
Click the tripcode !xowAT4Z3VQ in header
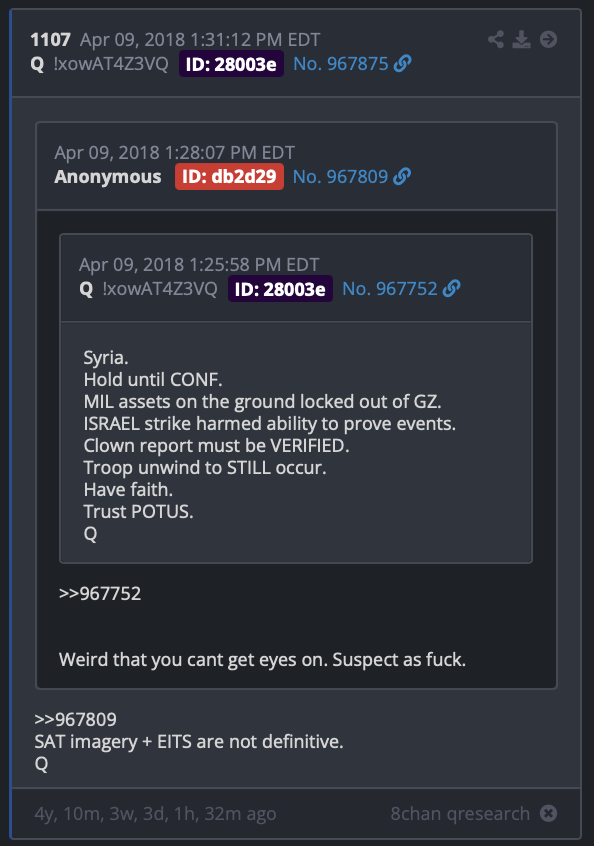111,64
